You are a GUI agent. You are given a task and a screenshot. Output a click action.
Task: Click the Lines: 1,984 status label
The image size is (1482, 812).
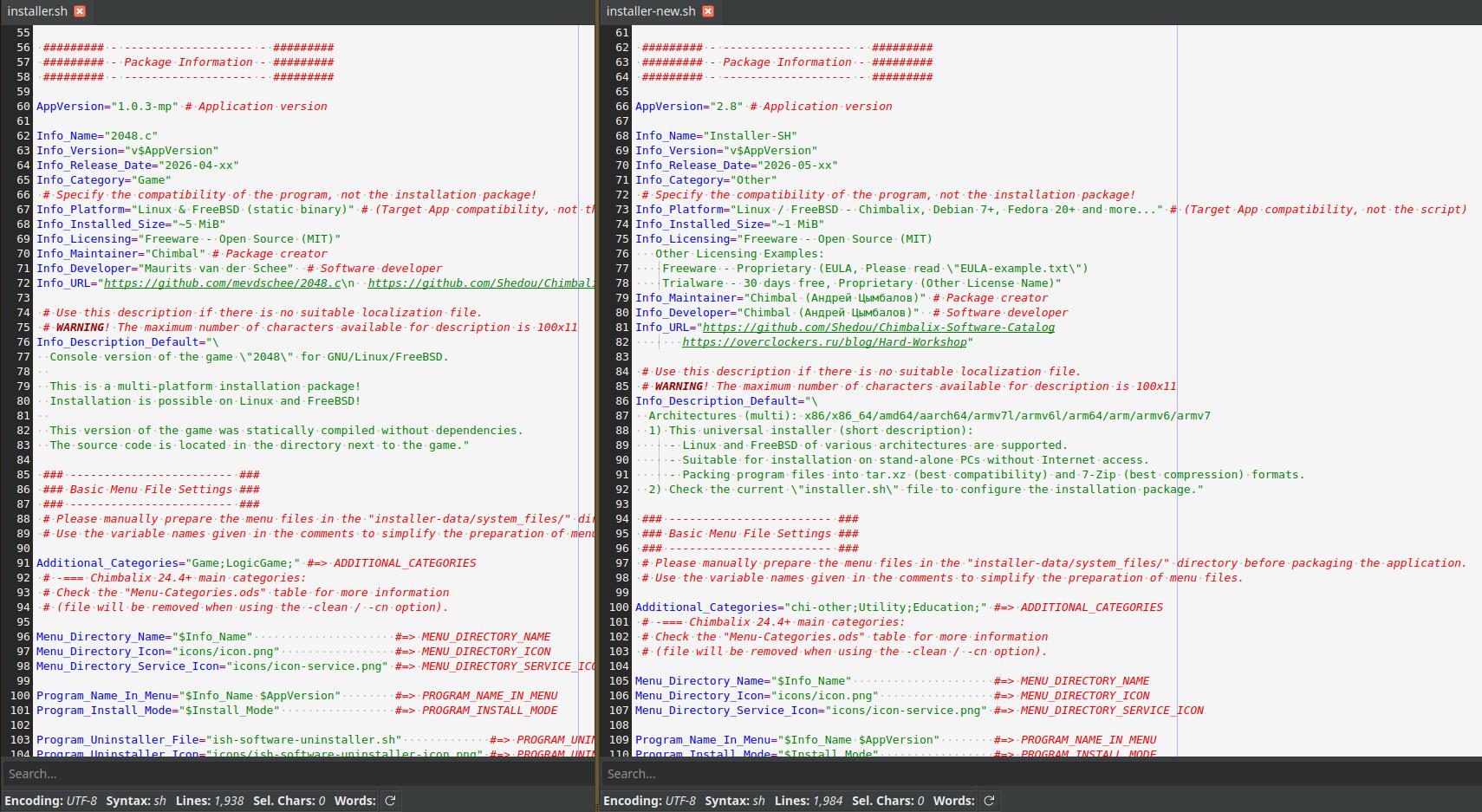click(x=809, y=801)
